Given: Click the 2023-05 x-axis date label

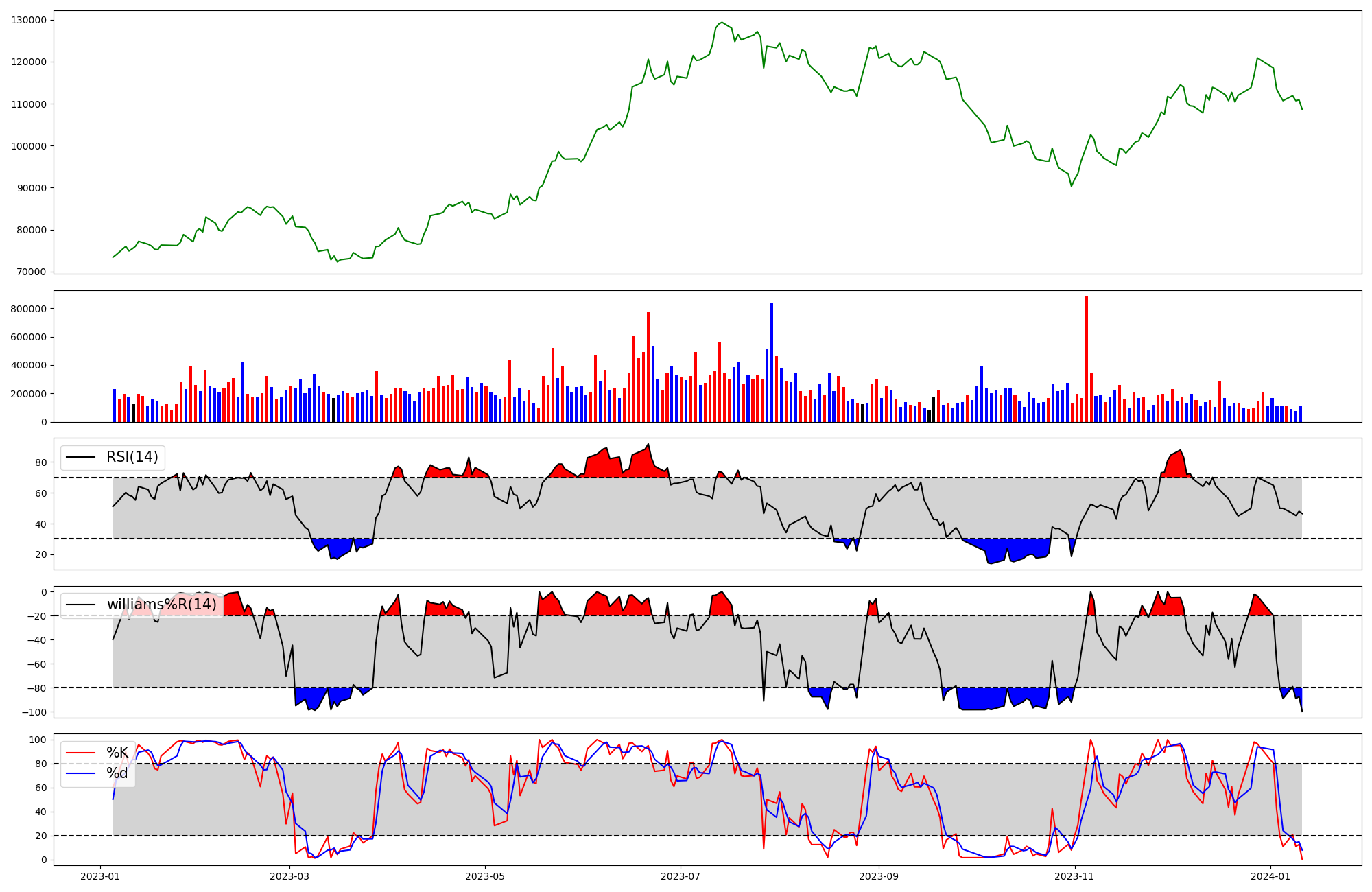Looking at the screenshot, I should pos(485,876).
